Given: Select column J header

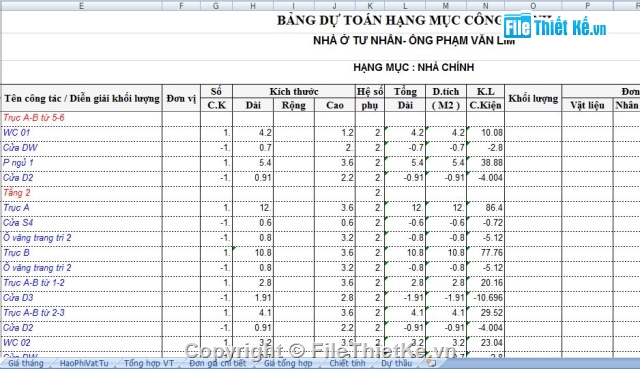Looking at the screenshot, I should pos(335,6).
